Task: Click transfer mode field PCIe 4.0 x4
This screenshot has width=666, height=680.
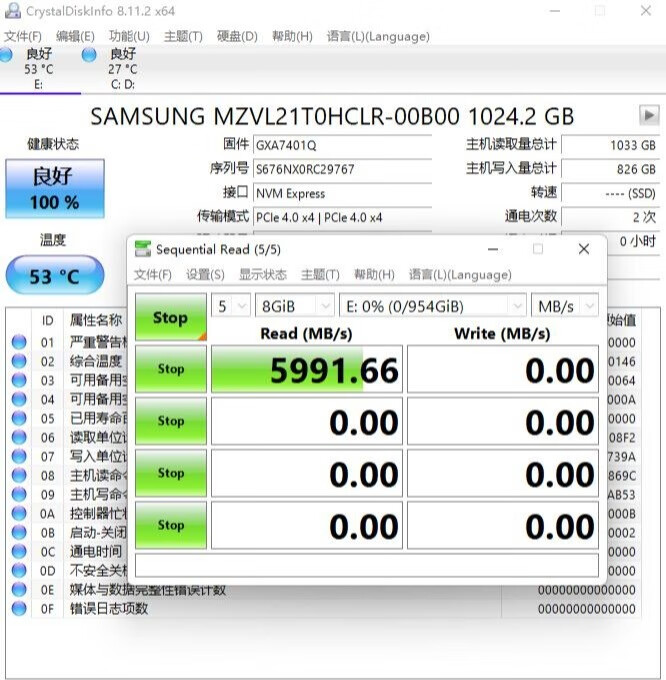Action: [x=343, y=217]
